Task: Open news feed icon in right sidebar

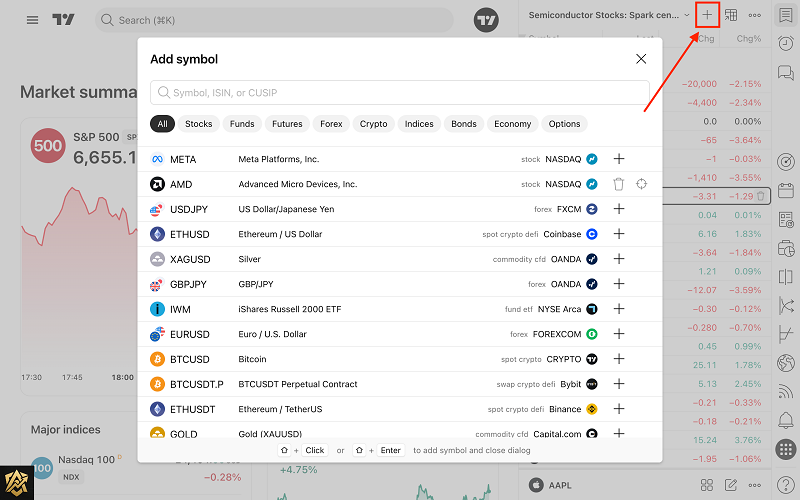Action: 786,391
